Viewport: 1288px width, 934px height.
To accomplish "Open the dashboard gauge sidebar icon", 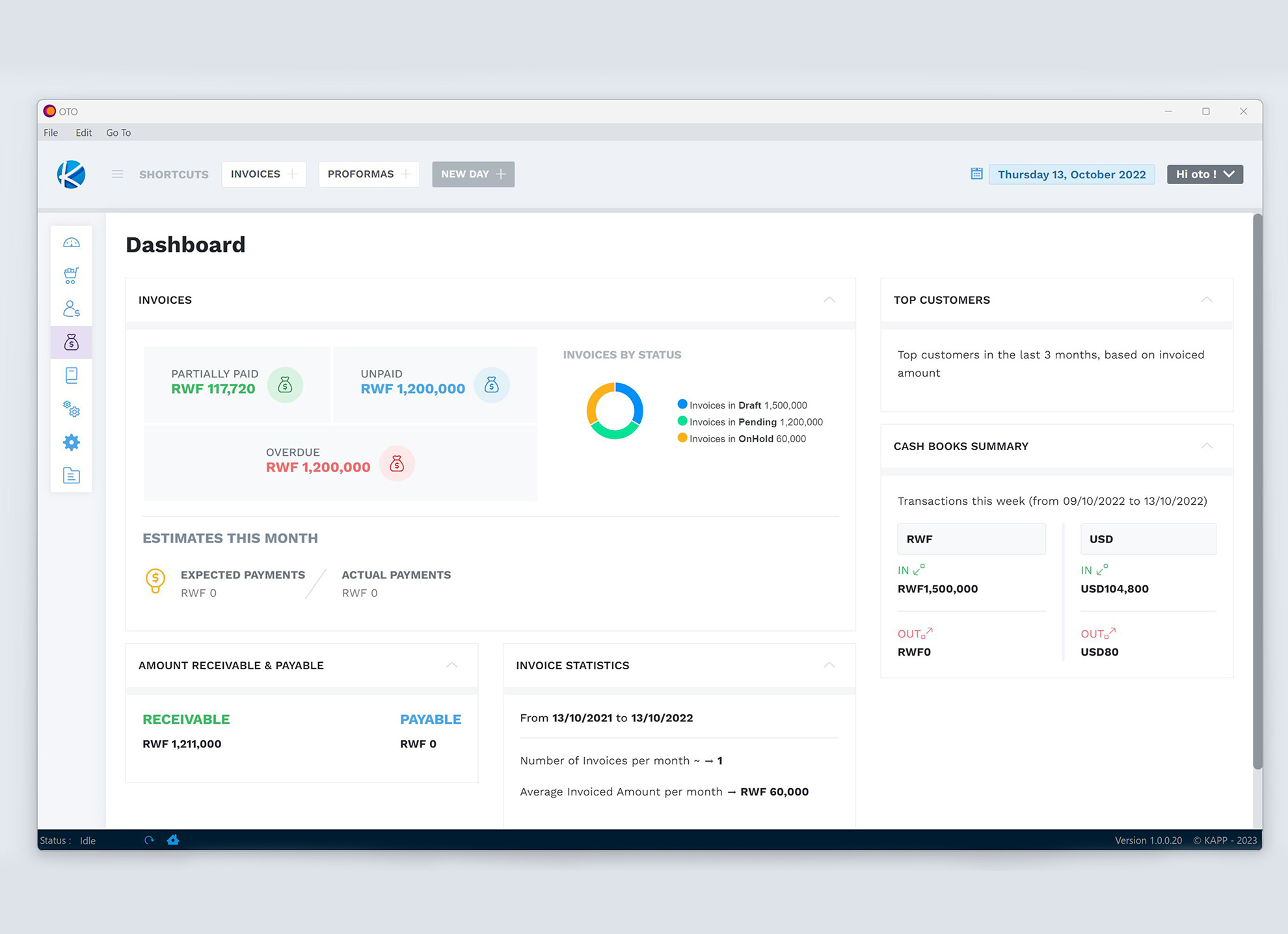I will (72, 243).
